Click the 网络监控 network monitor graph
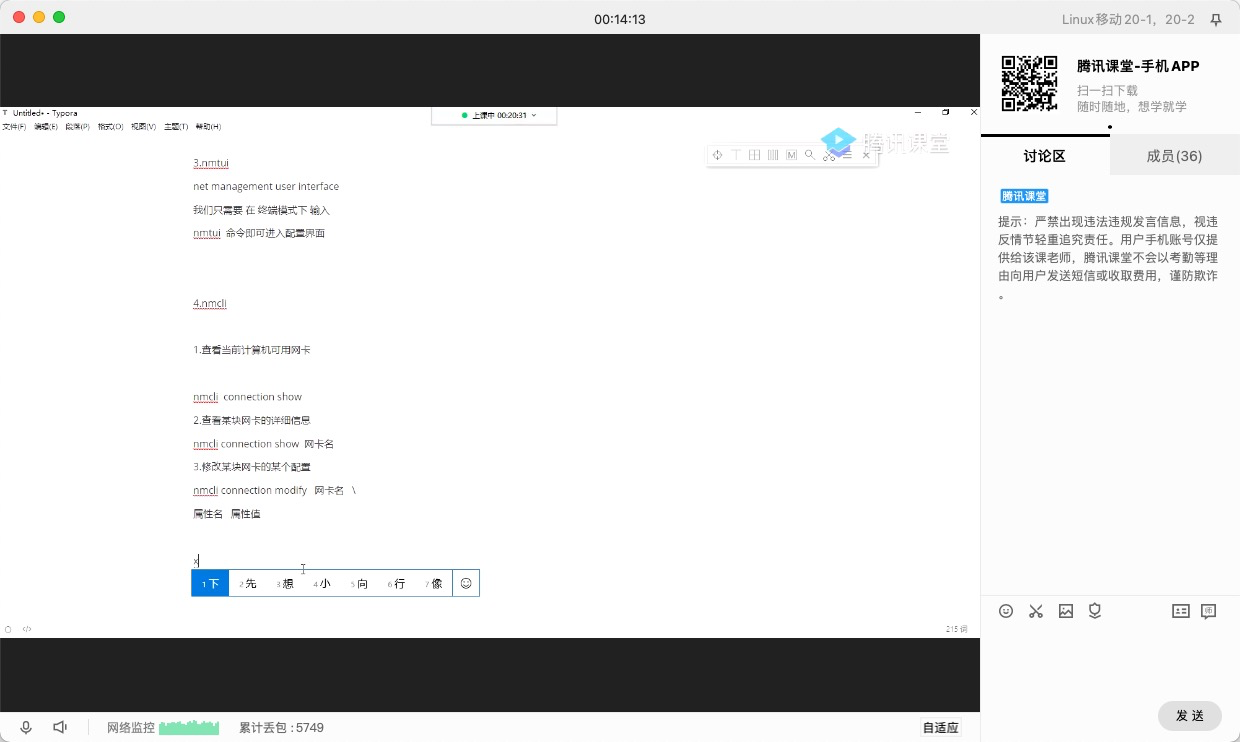1240x742 pixels. tap(189, 728)
